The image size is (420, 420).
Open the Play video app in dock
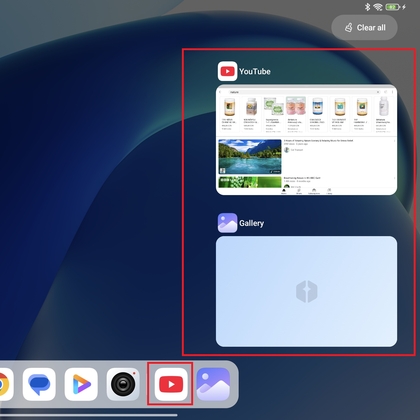[x=81, y=384]
